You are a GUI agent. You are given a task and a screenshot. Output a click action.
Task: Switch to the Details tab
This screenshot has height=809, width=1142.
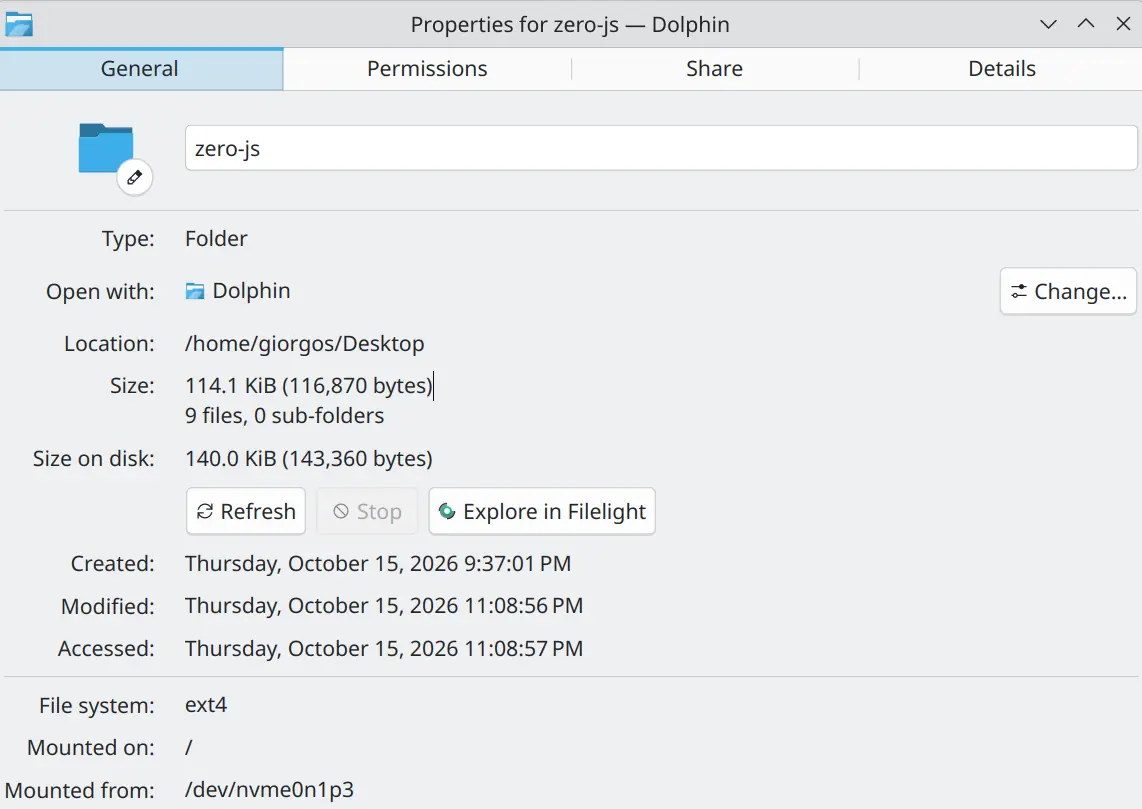pyautogui.click(x=1001, y=68)
